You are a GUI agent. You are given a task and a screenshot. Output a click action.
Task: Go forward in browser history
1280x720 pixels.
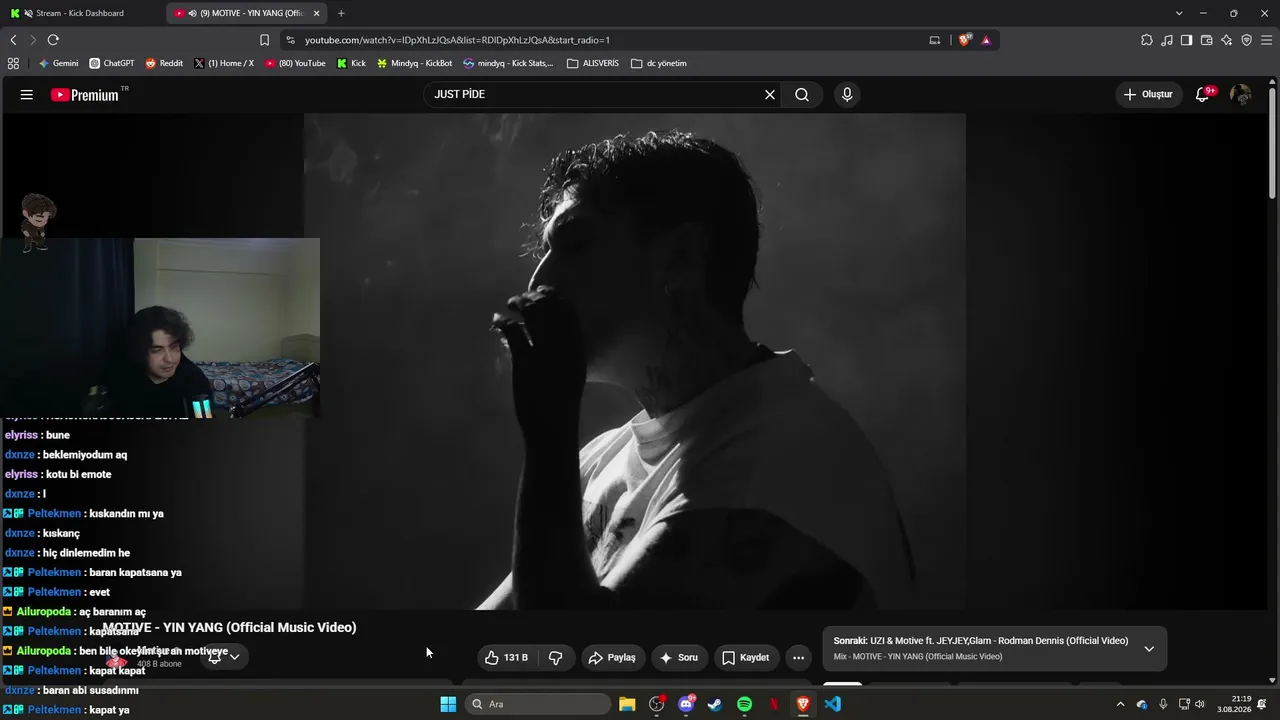tap(33, 40)
